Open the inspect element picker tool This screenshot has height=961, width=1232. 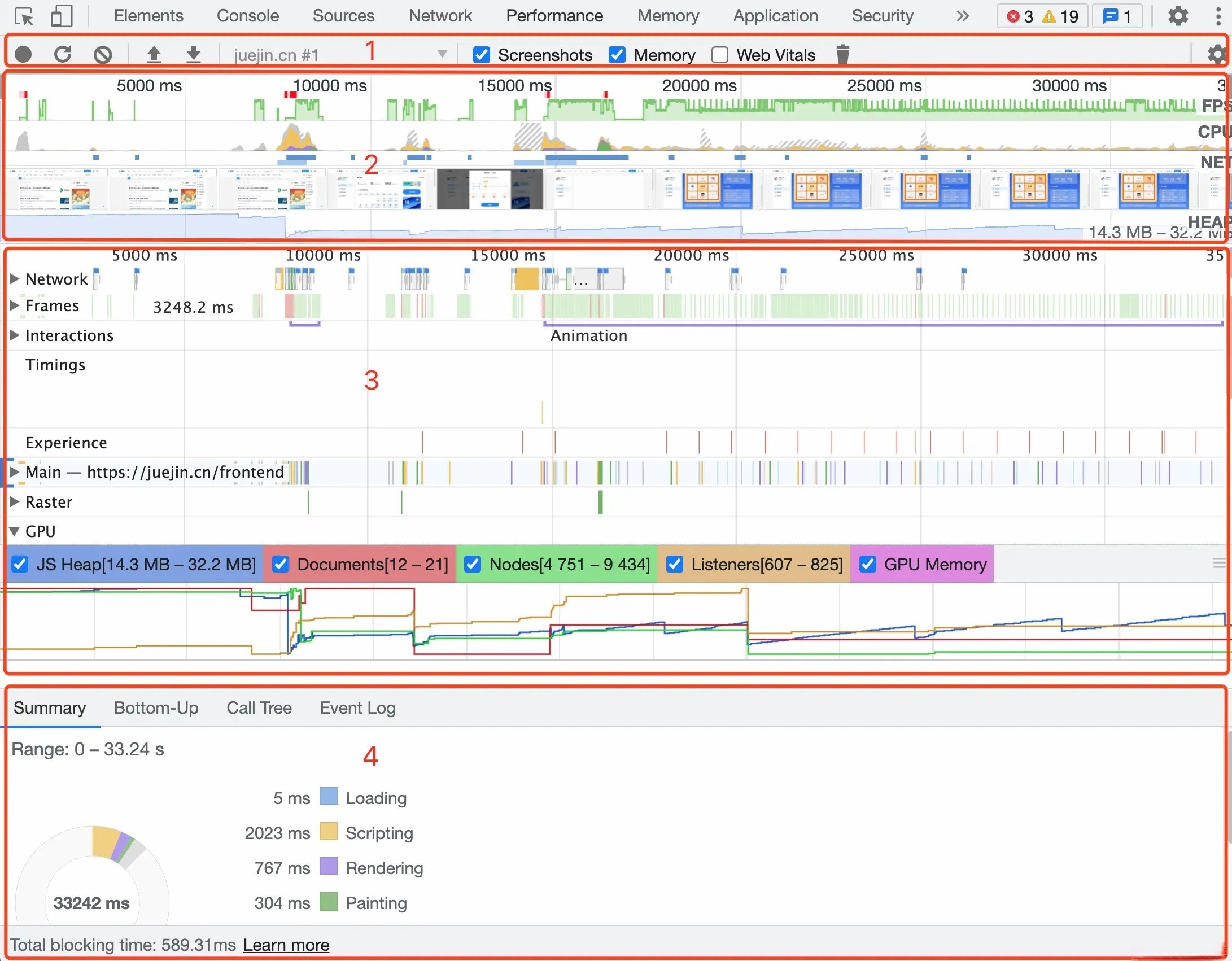24,16
